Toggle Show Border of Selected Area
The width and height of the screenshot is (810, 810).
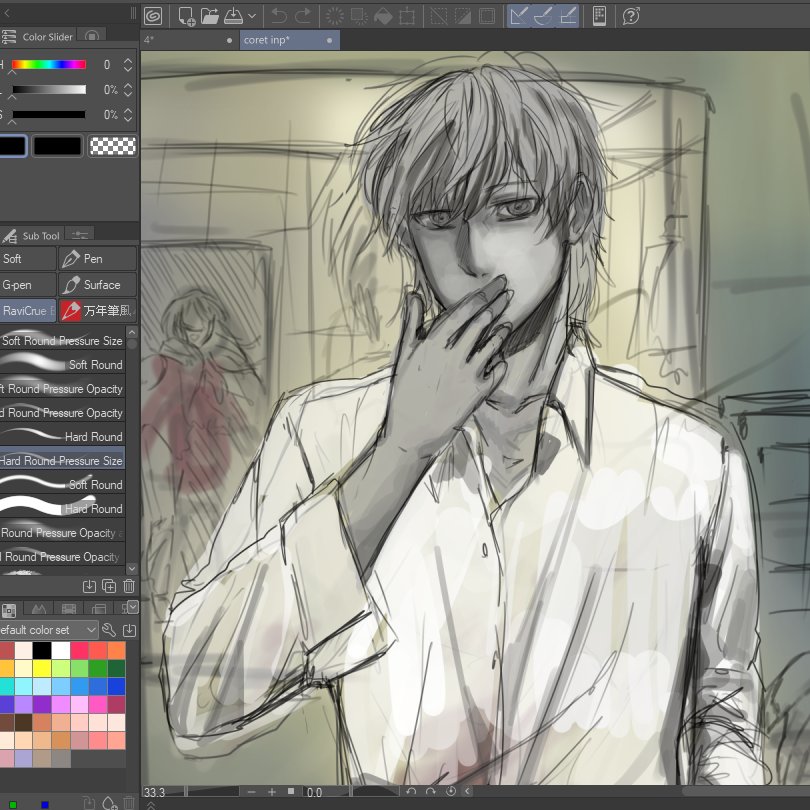(487, 16)
